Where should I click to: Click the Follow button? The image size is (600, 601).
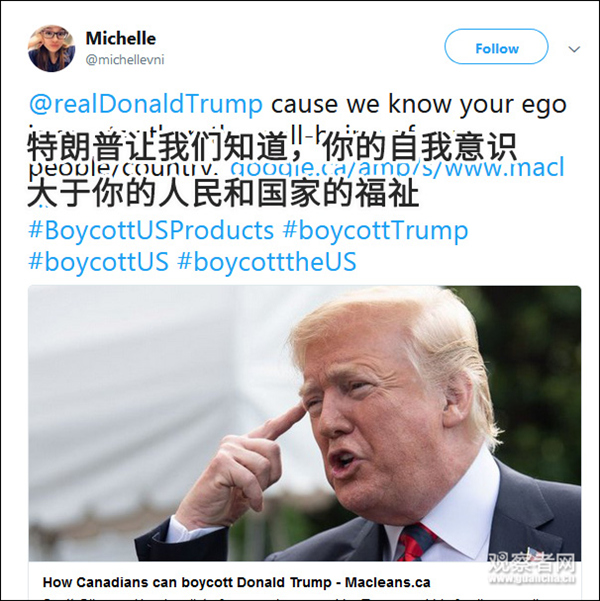coord(496,47)
